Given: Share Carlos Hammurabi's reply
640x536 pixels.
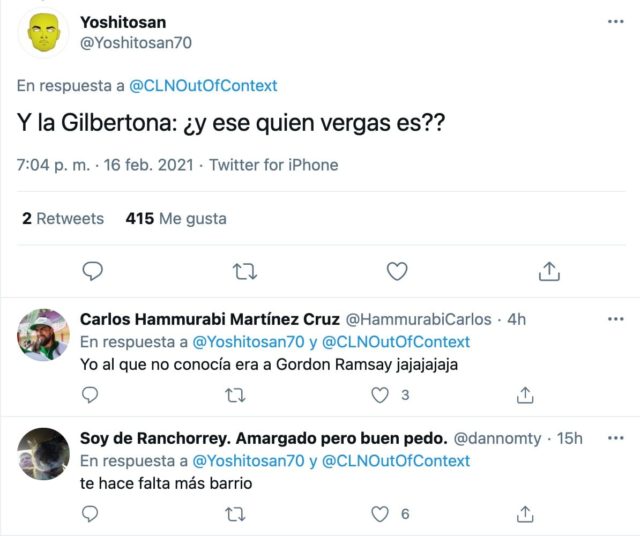Looking at the screenshot, I should (x=525, y=395).
